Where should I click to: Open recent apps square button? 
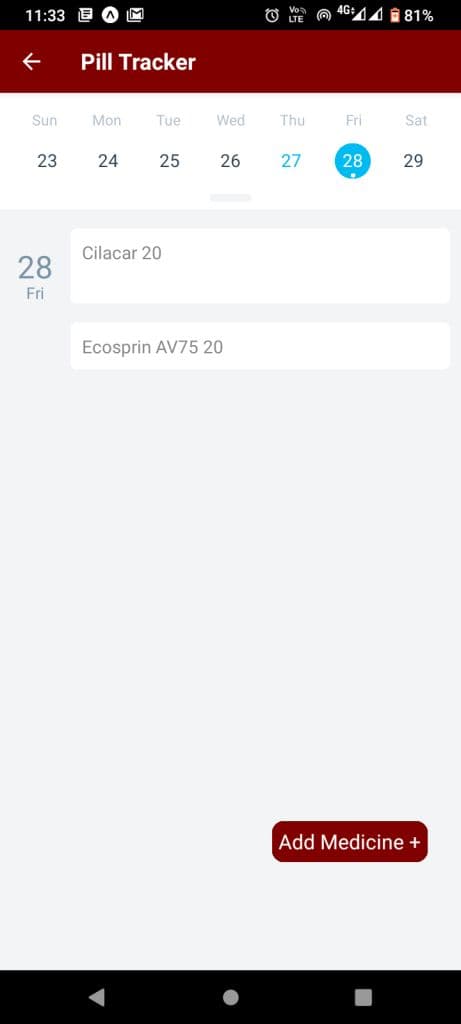[x=363, y=997]
